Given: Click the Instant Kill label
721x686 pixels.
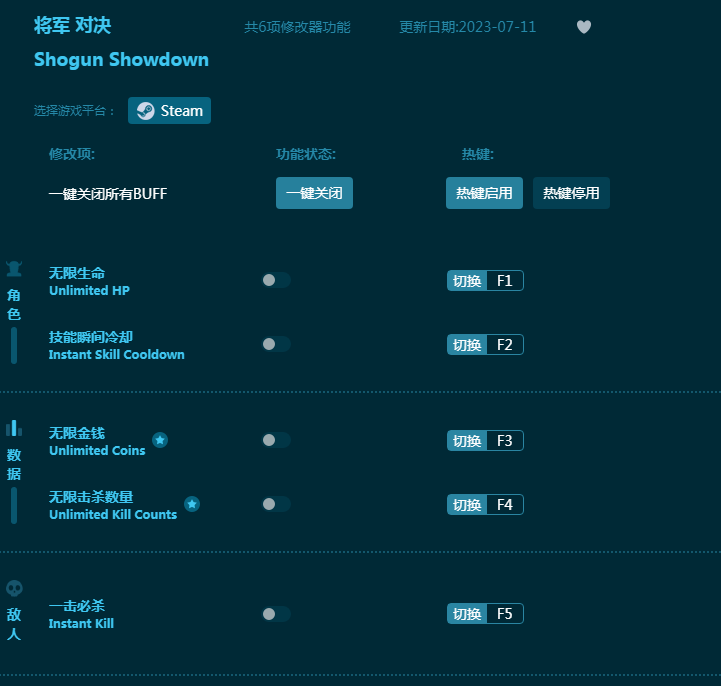Looking at the screenshot, I should 81,623.
